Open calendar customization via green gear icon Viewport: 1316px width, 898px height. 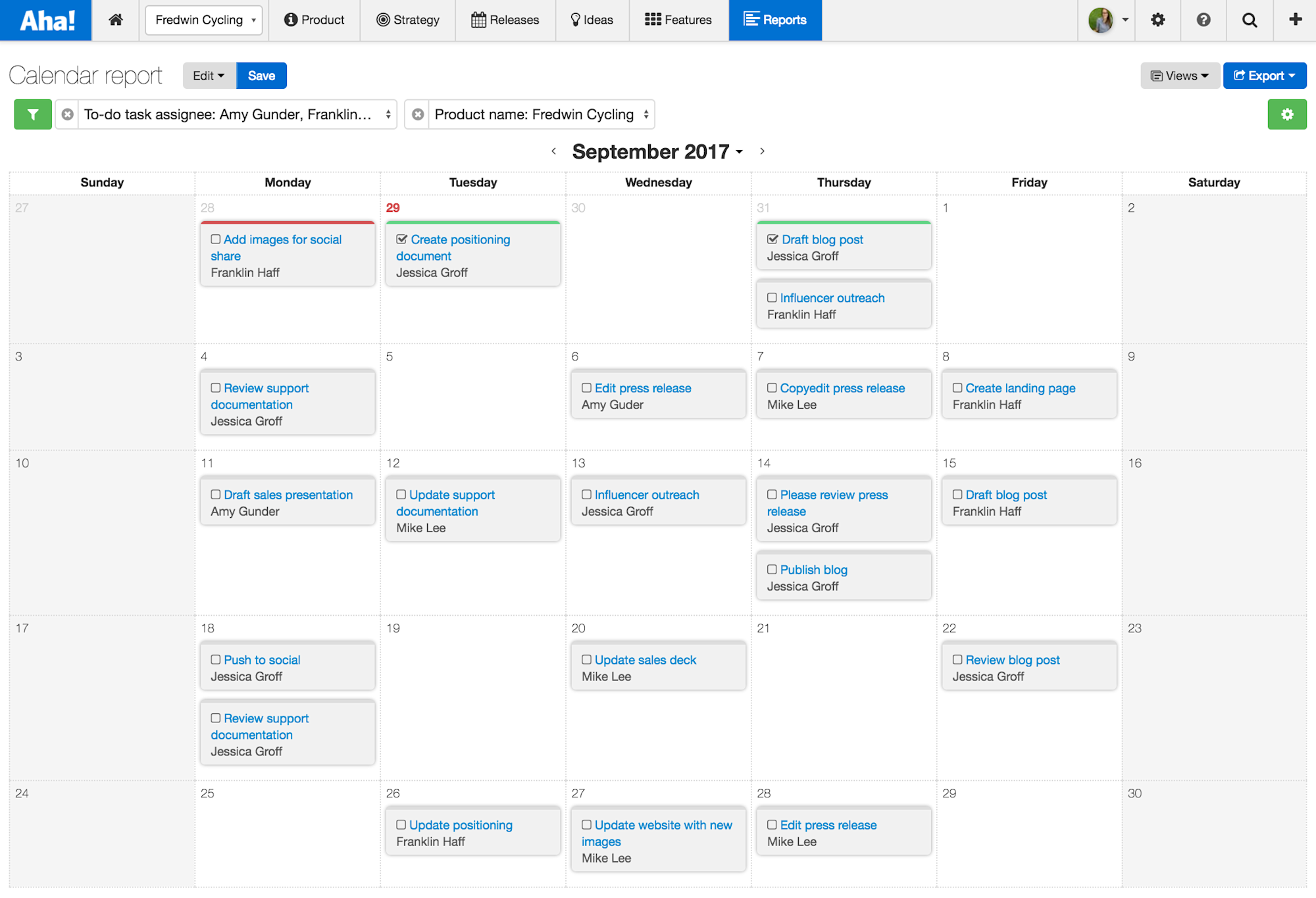(1287, 114)
